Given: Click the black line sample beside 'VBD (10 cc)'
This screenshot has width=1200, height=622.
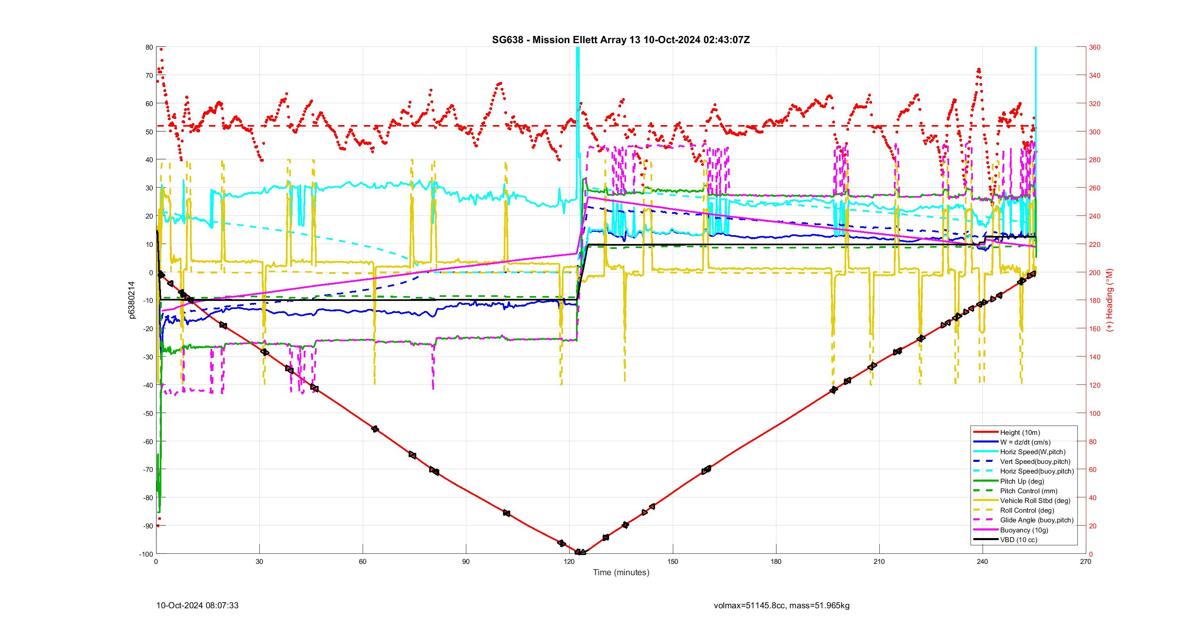Looking at the screenshot, I should 985,539.
